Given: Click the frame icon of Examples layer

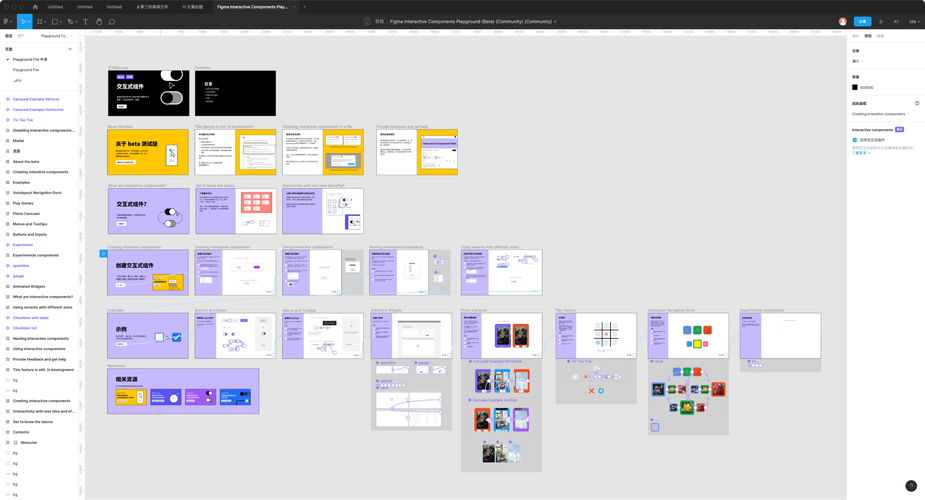Looking at the screenshot, I should pyautogui.click(x=8, y=182).
